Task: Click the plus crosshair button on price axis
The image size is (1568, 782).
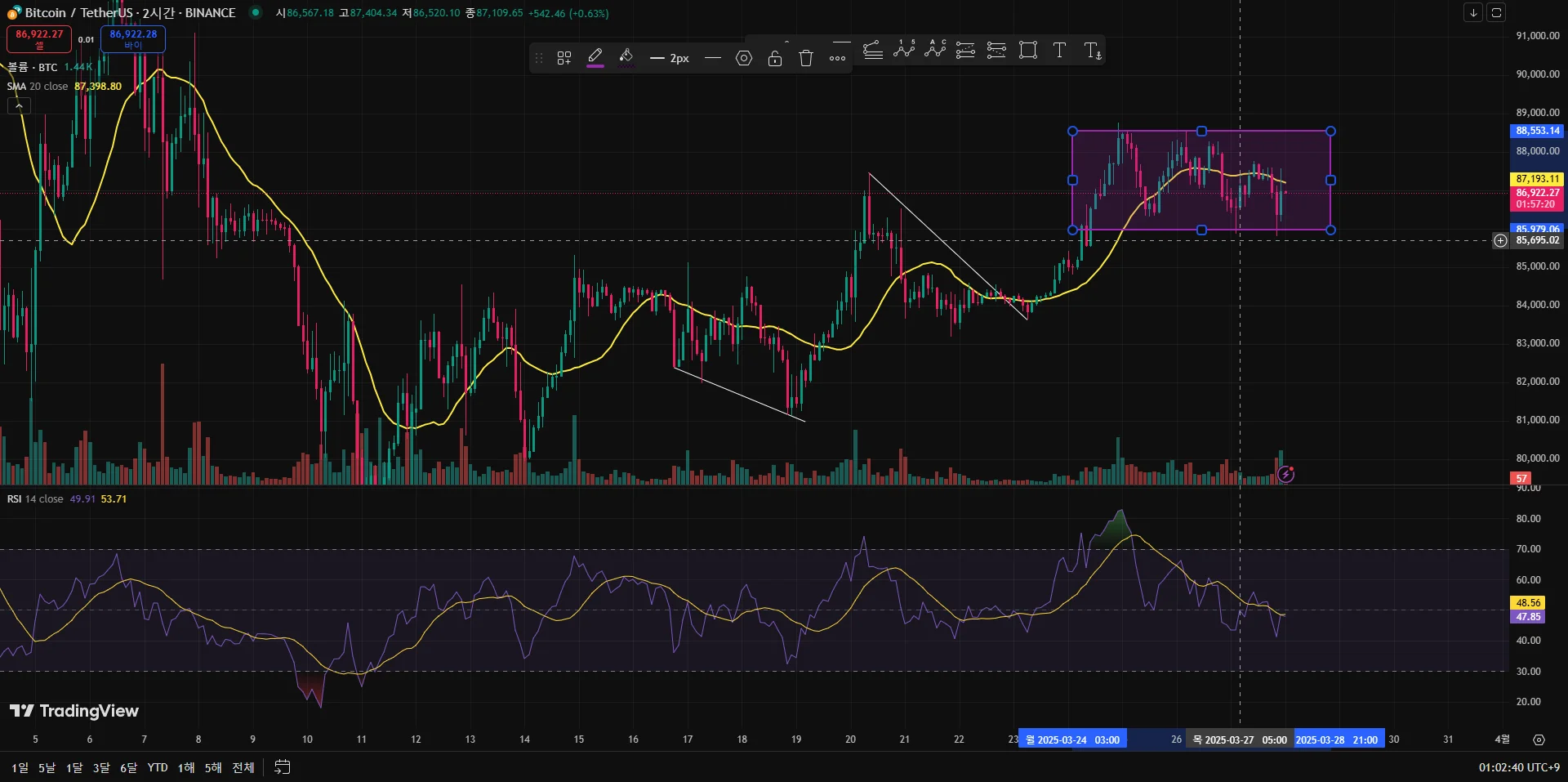Action: (x=1500, y=240)
